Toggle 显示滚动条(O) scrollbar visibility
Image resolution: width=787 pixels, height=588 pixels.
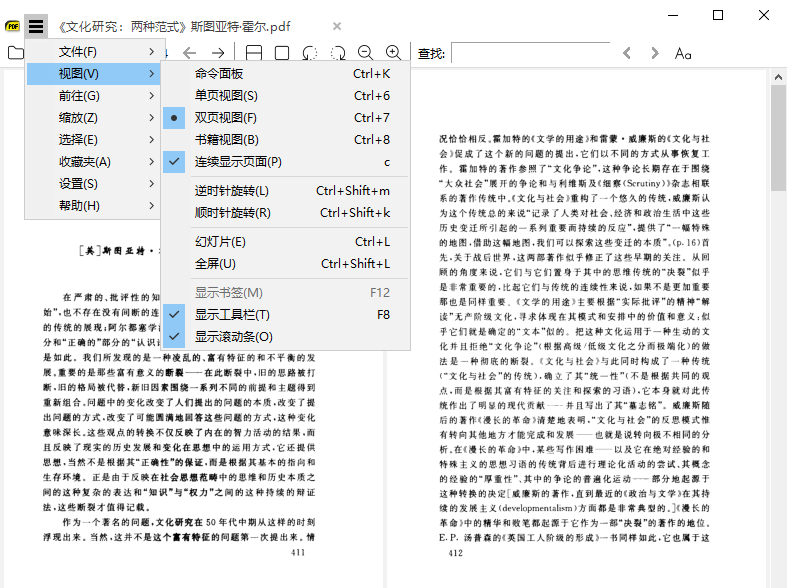286,337
